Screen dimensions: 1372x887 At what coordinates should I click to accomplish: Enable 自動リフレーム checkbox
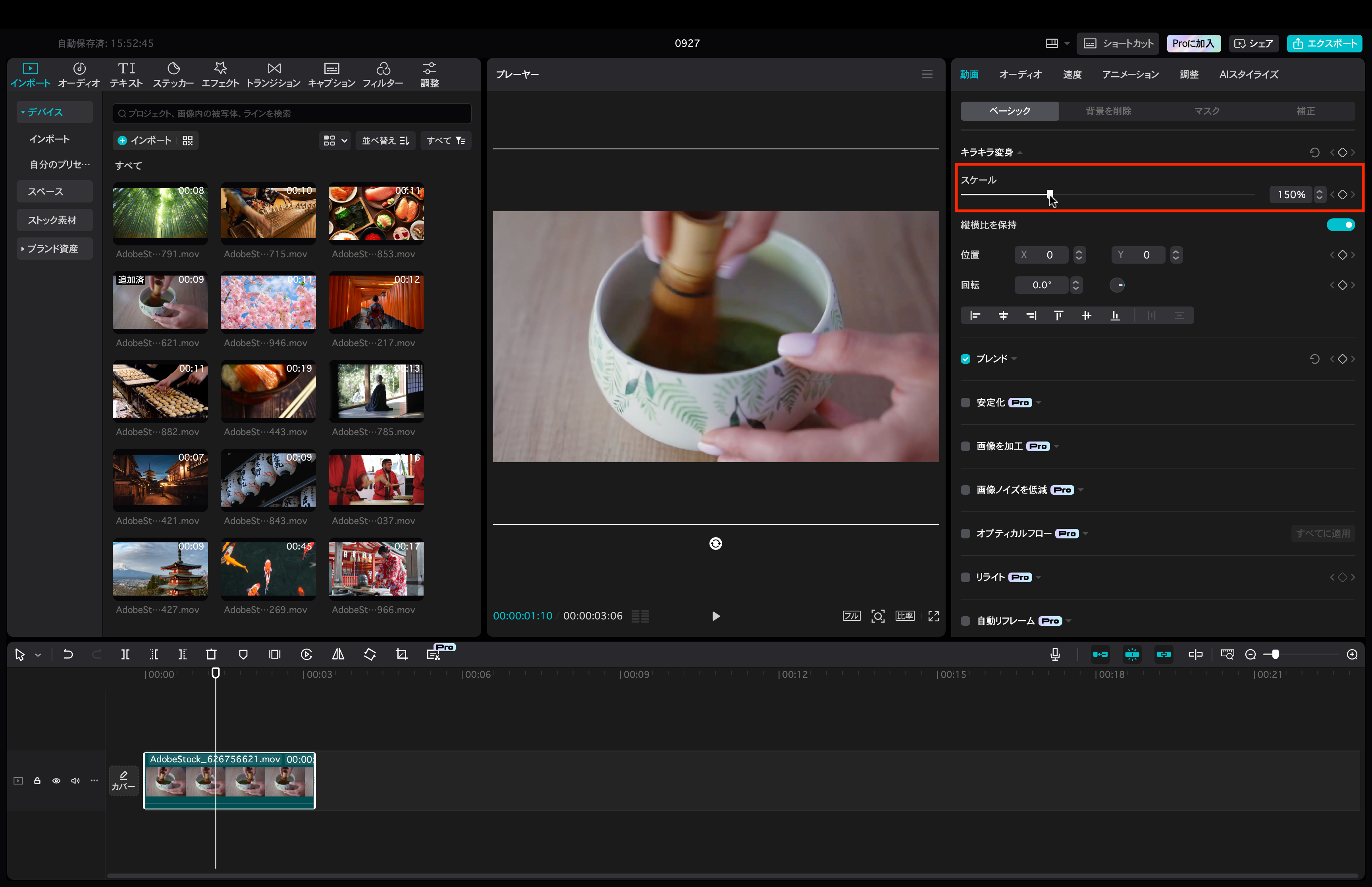(965, 621)
